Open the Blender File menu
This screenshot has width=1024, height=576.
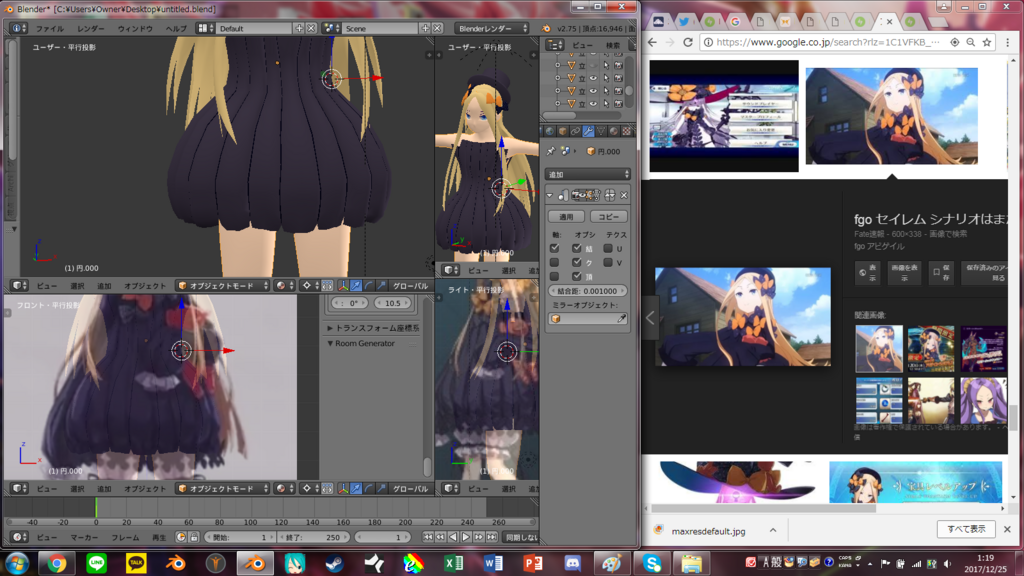point(50,29)
